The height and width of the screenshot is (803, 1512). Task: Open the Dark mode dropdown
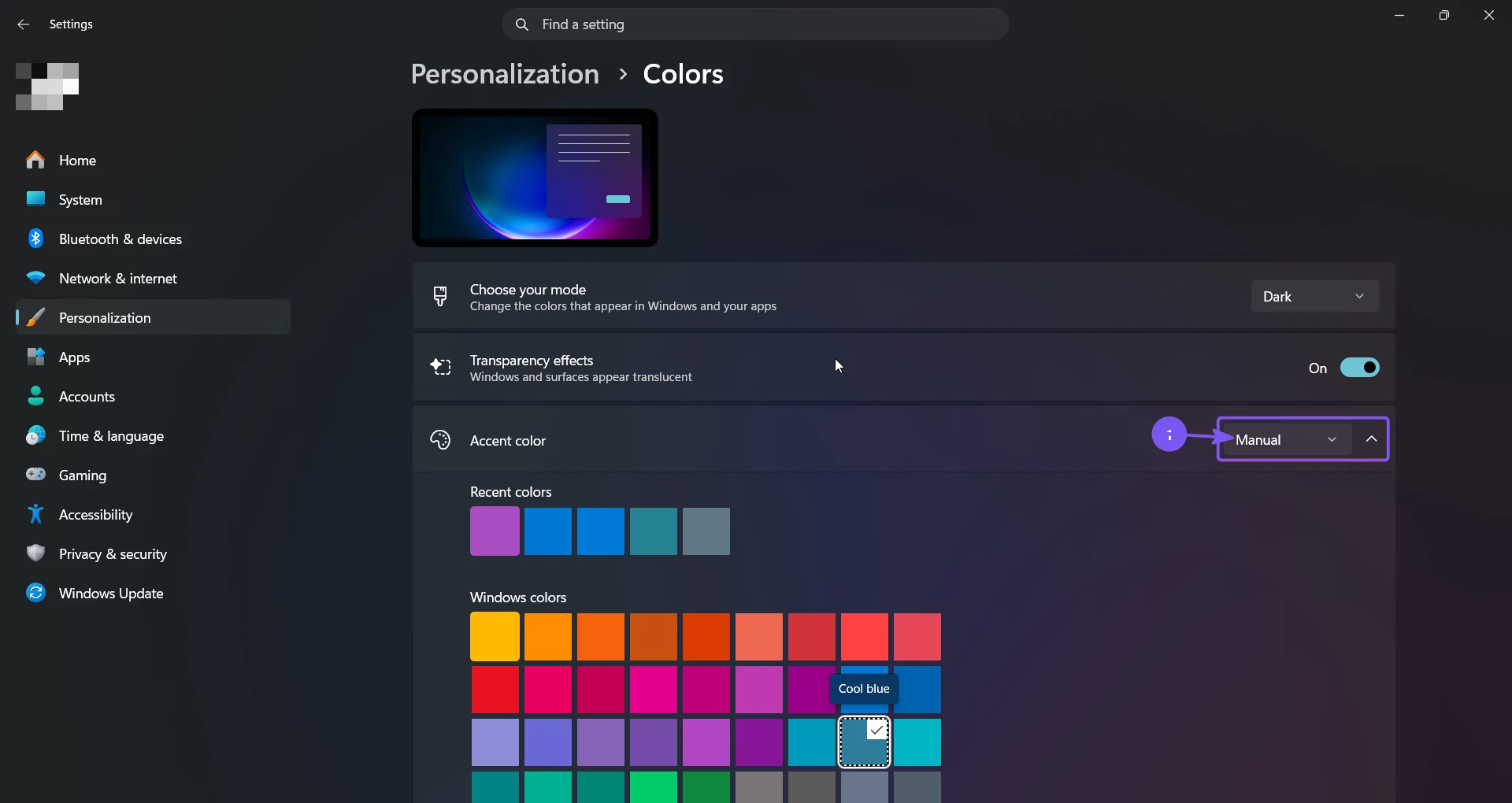(x=1315, y=296)
